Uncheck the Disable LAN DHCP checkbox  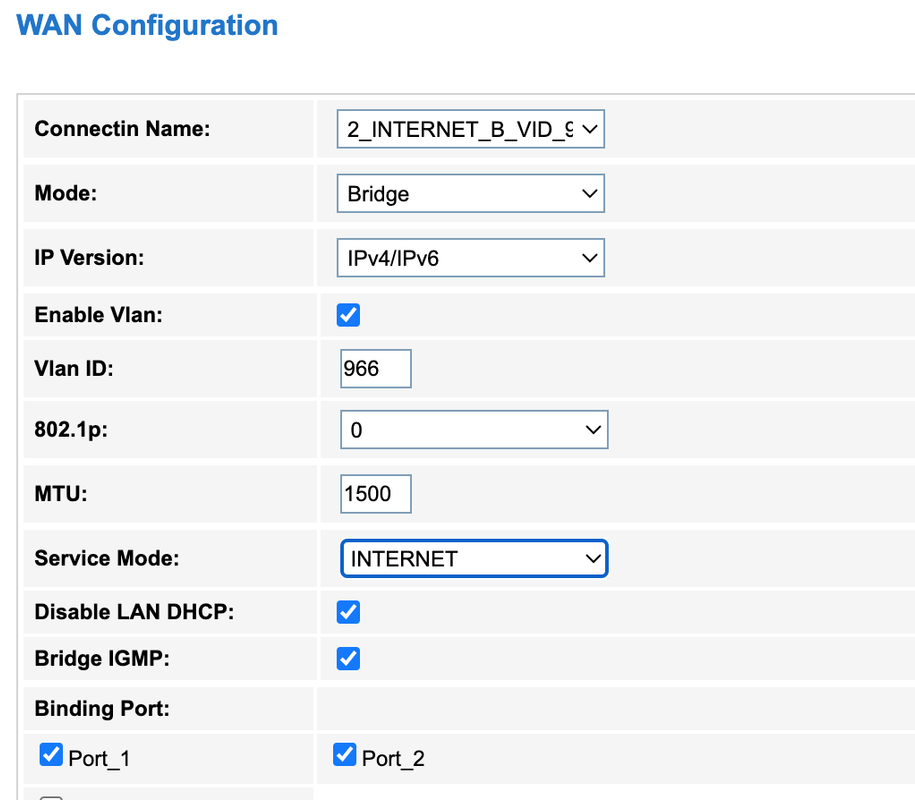[348, 611]
